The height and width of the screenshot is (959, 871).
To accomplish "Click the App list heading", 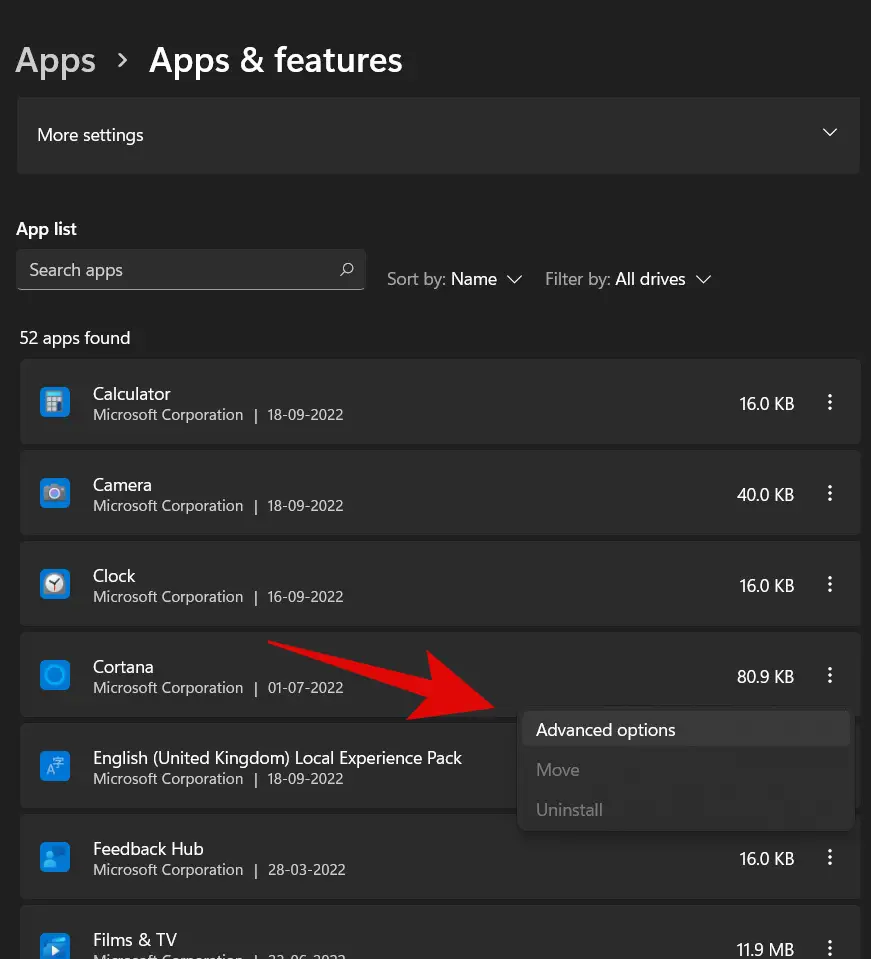I will point(46,229).
